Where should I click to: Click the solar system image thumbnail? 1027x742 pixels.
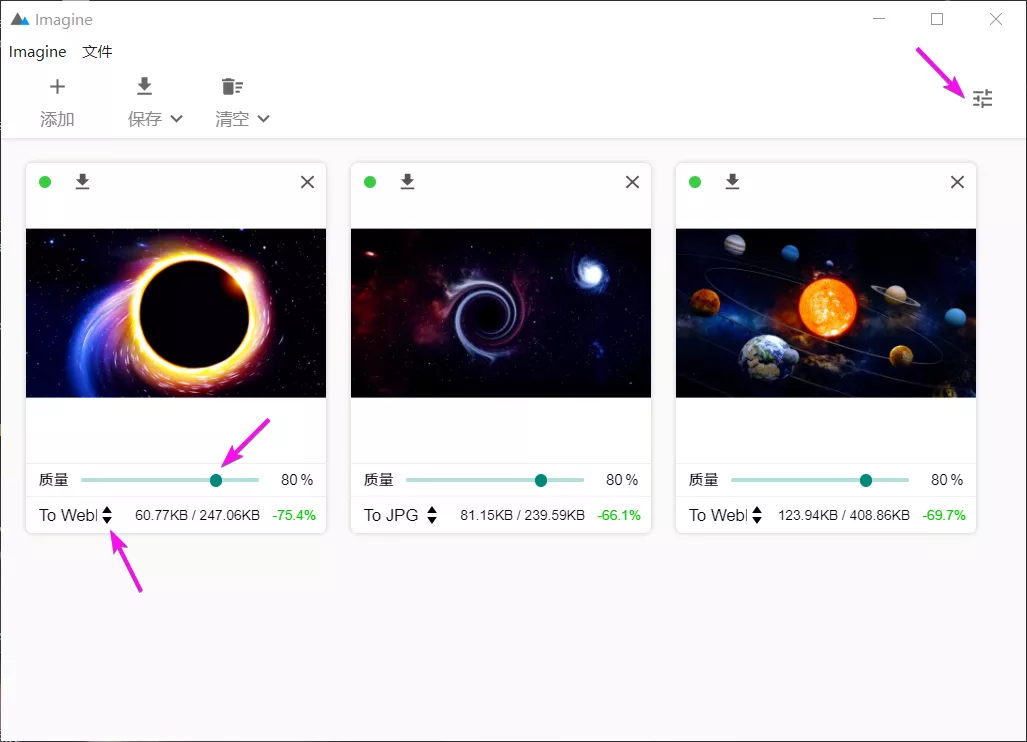tap(825, 313)
